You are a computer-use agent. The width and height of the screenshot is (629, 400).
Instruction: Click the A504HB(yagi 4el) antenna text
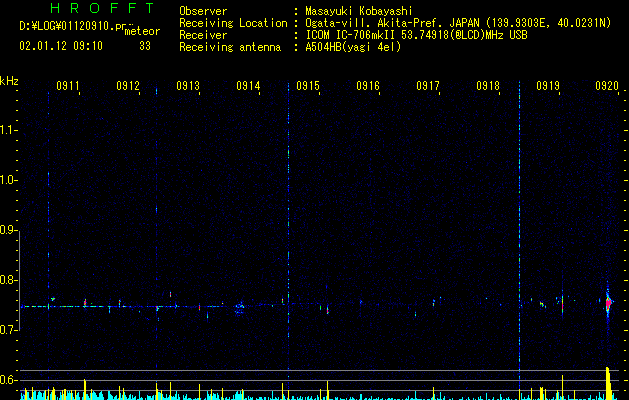coord(353,47)
